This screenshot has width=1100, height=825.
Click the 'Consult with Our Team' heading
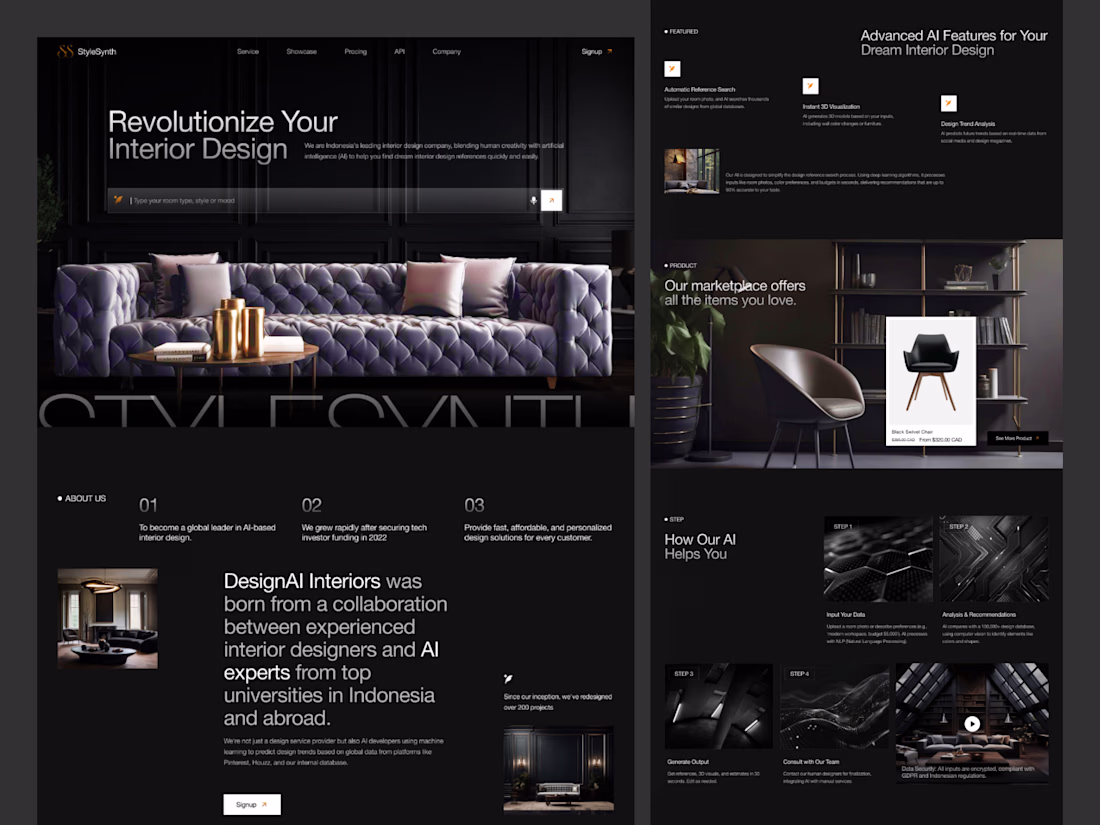[x=811, y=762]
